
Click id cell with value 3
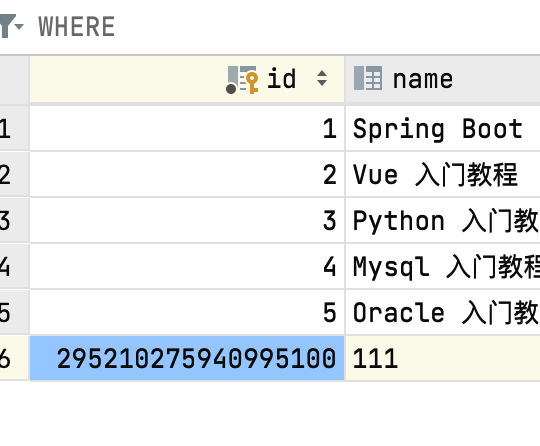click(187, 220)
